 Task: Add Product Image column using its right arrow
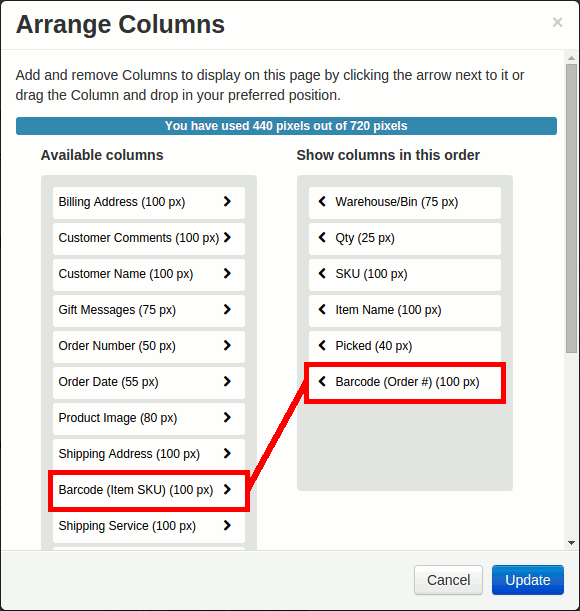(227, 417)
